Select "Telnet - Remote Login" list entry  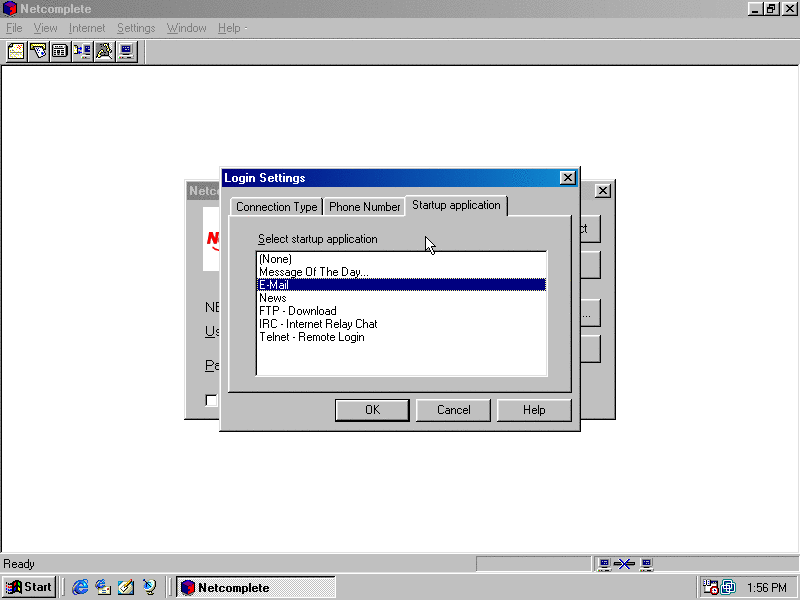[x=311, y=337]
